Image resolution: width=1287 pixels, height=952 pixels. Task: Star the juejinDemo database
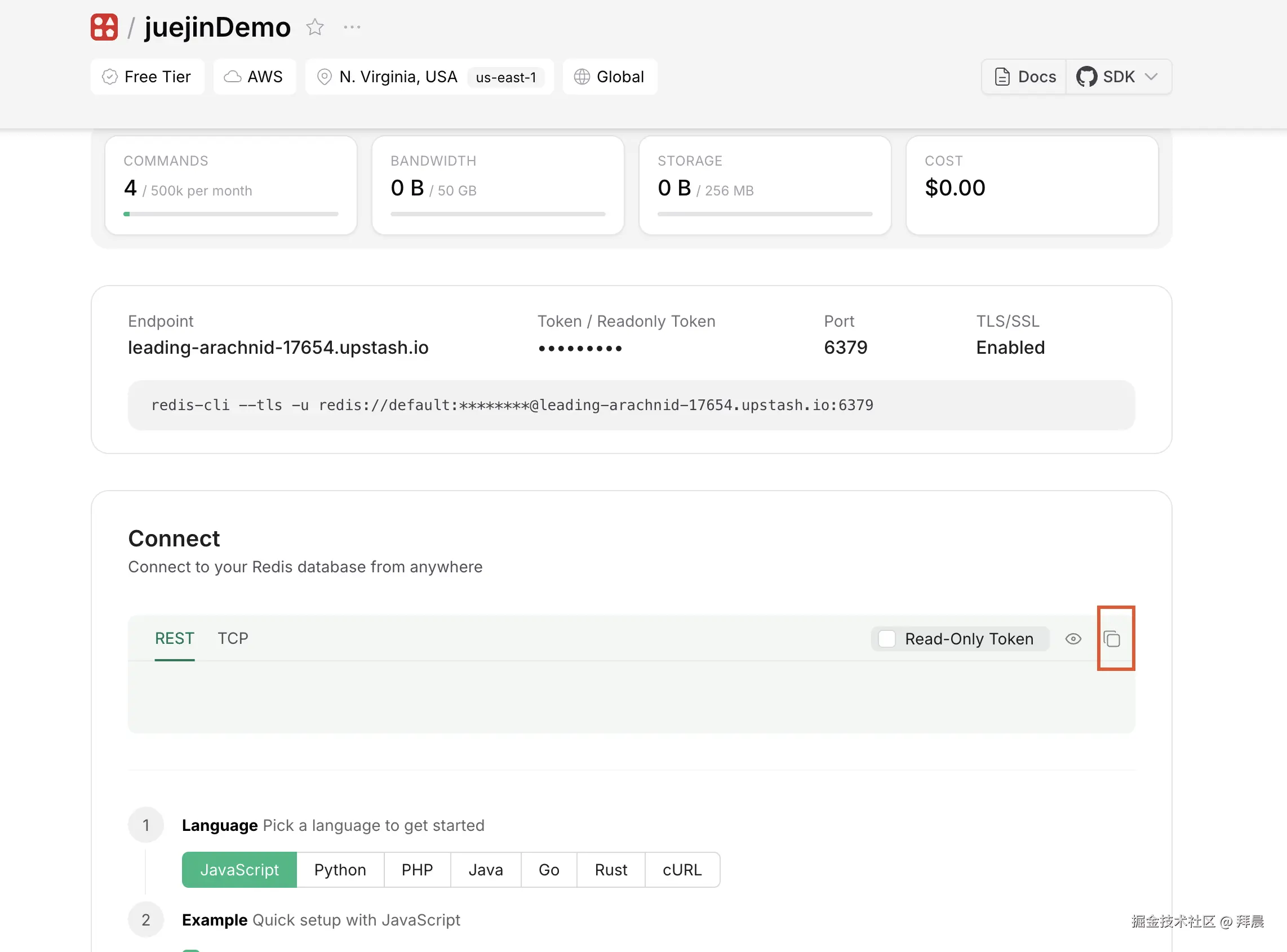point(314,27)
